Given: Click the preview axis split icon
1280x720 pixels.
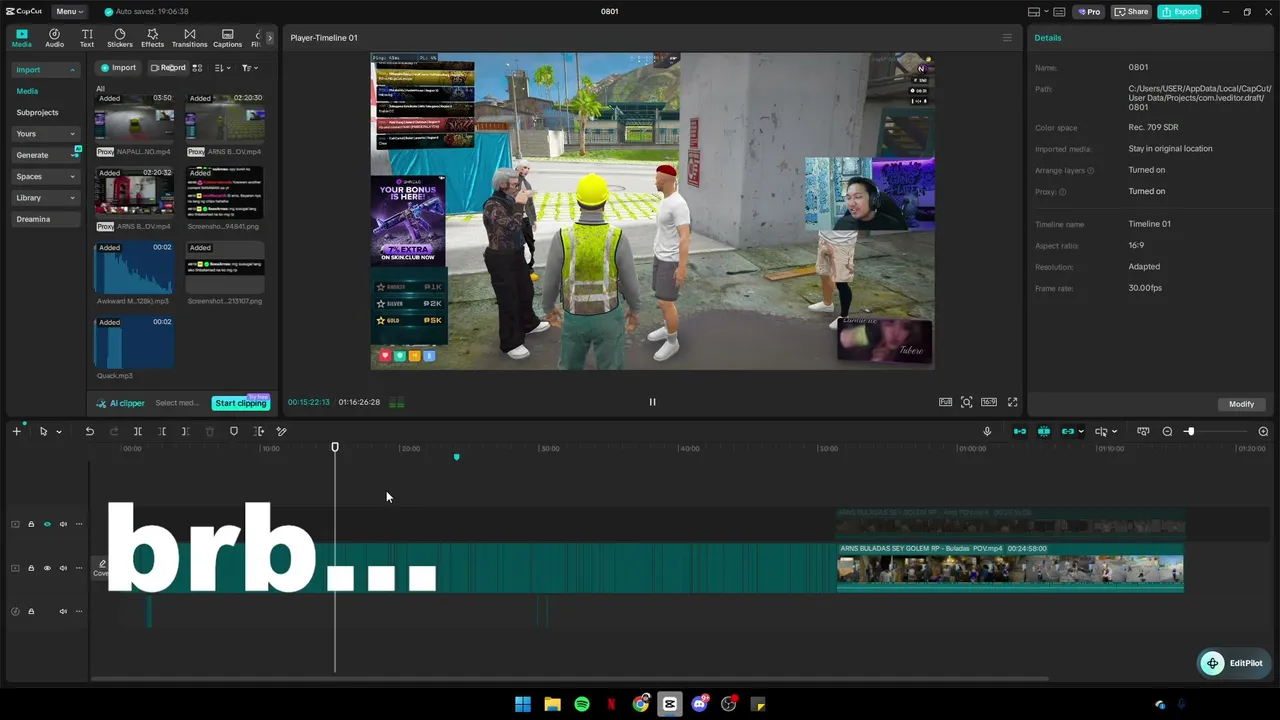Looking at the screenshot, I should [x=1101, y=431].
